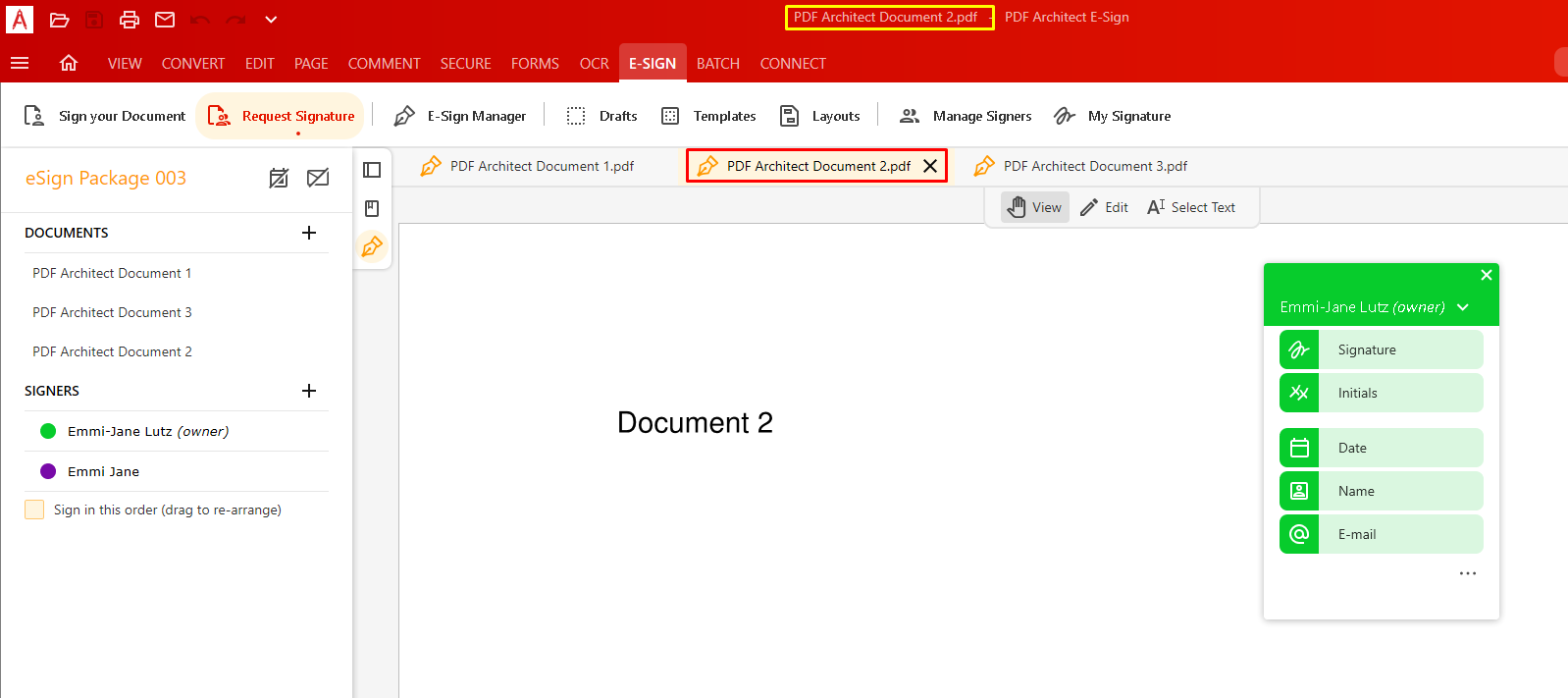Click Manage Signers
The width and height of the screenshot is (1568, 698).
pos(966,116)
